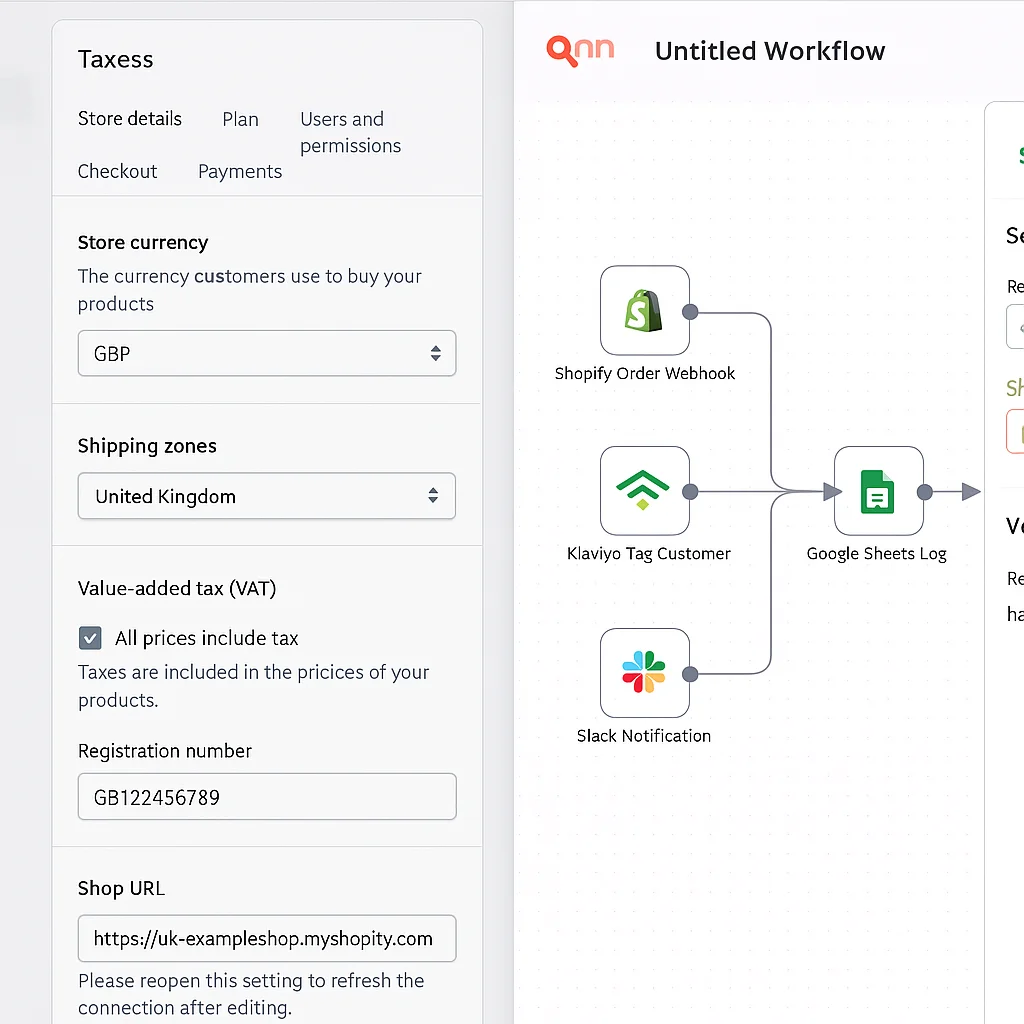Click the All prices include tax label
The image size is (1024, 1024).
206,638
